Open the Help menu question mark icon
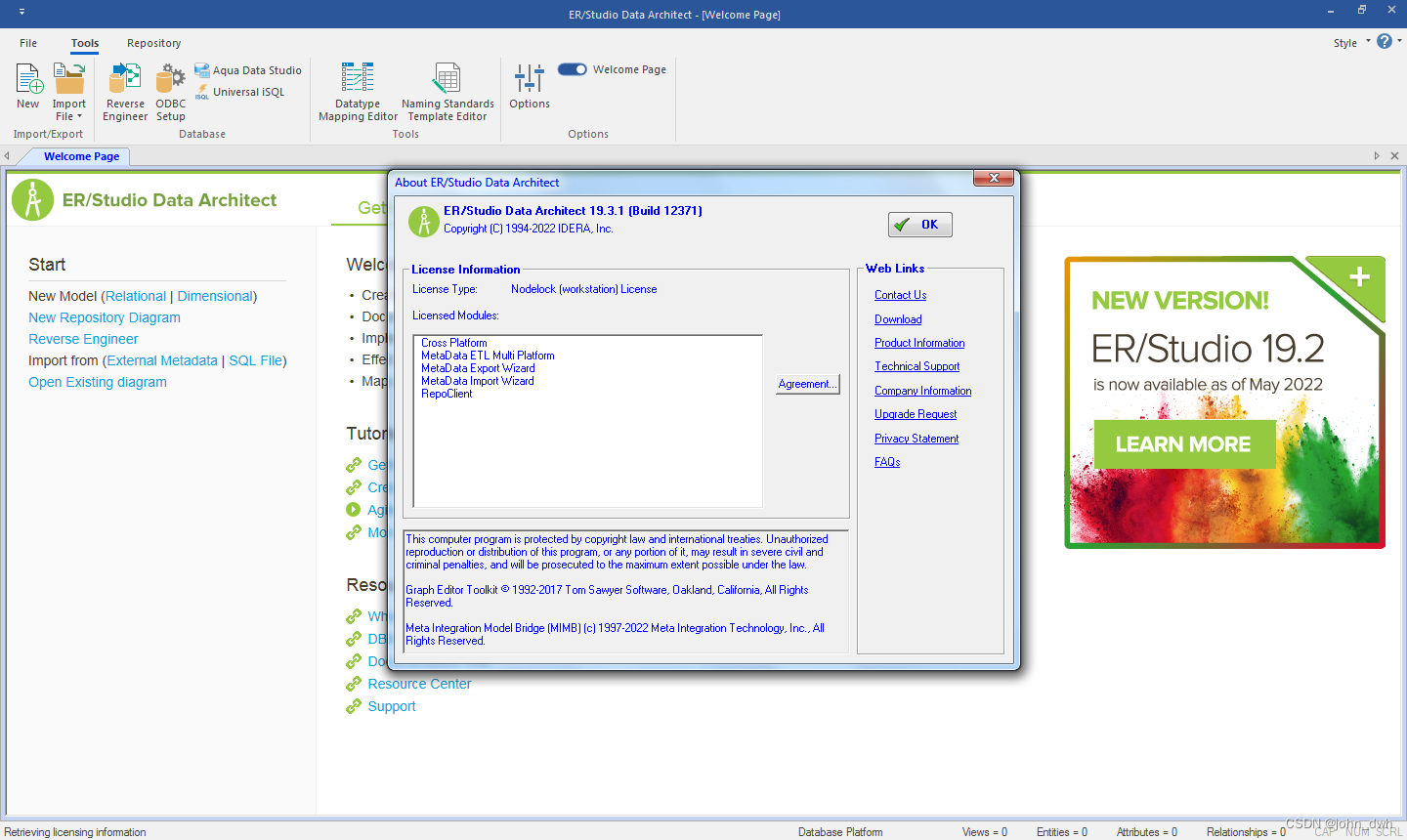Image resolution: width=1407 pixels, height=840 pixels. coord(1385,42)
